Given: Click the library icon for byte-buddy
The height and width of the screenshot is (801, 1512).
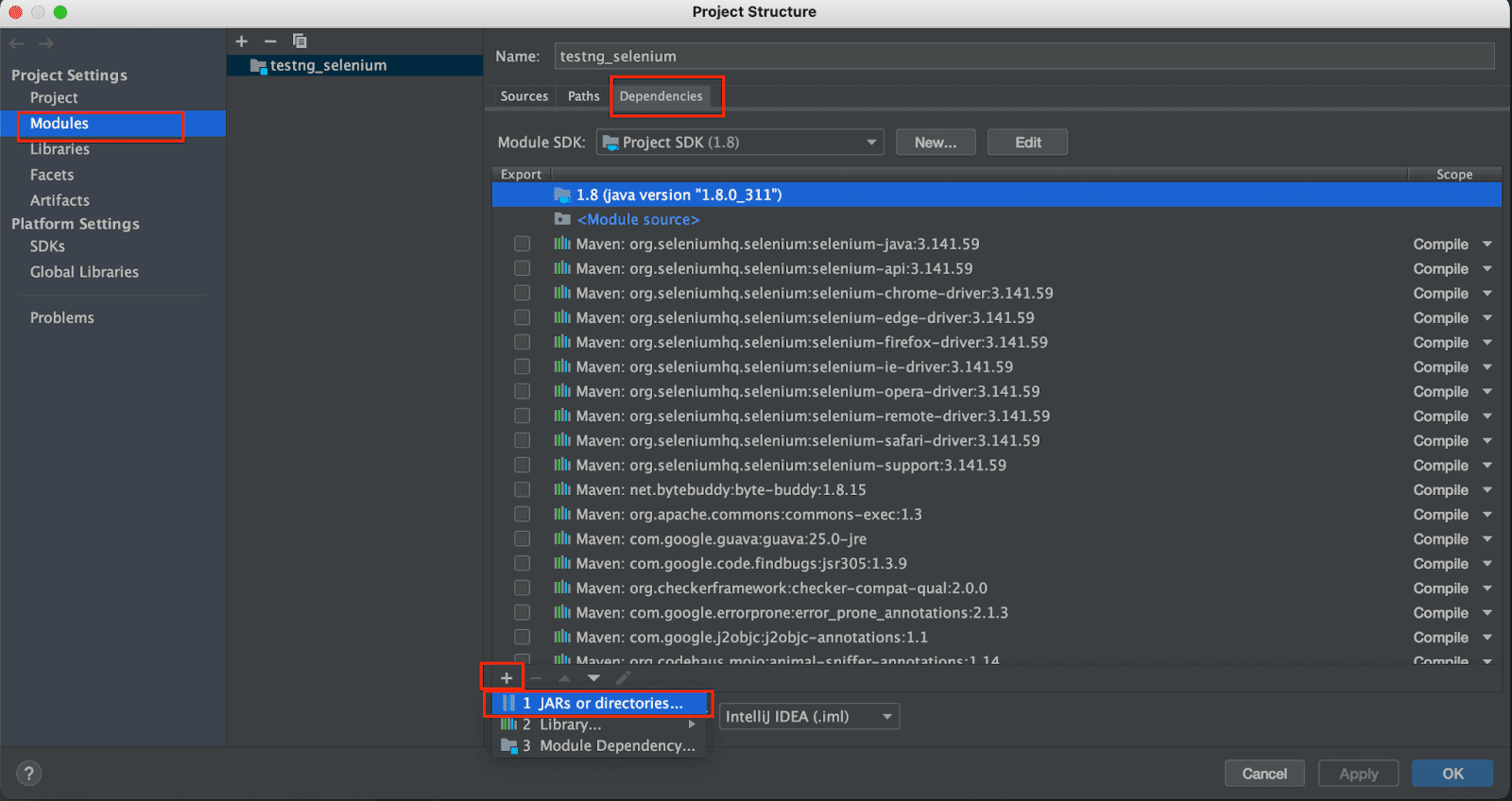Looking at the screenshot, I should coord(562,489).
